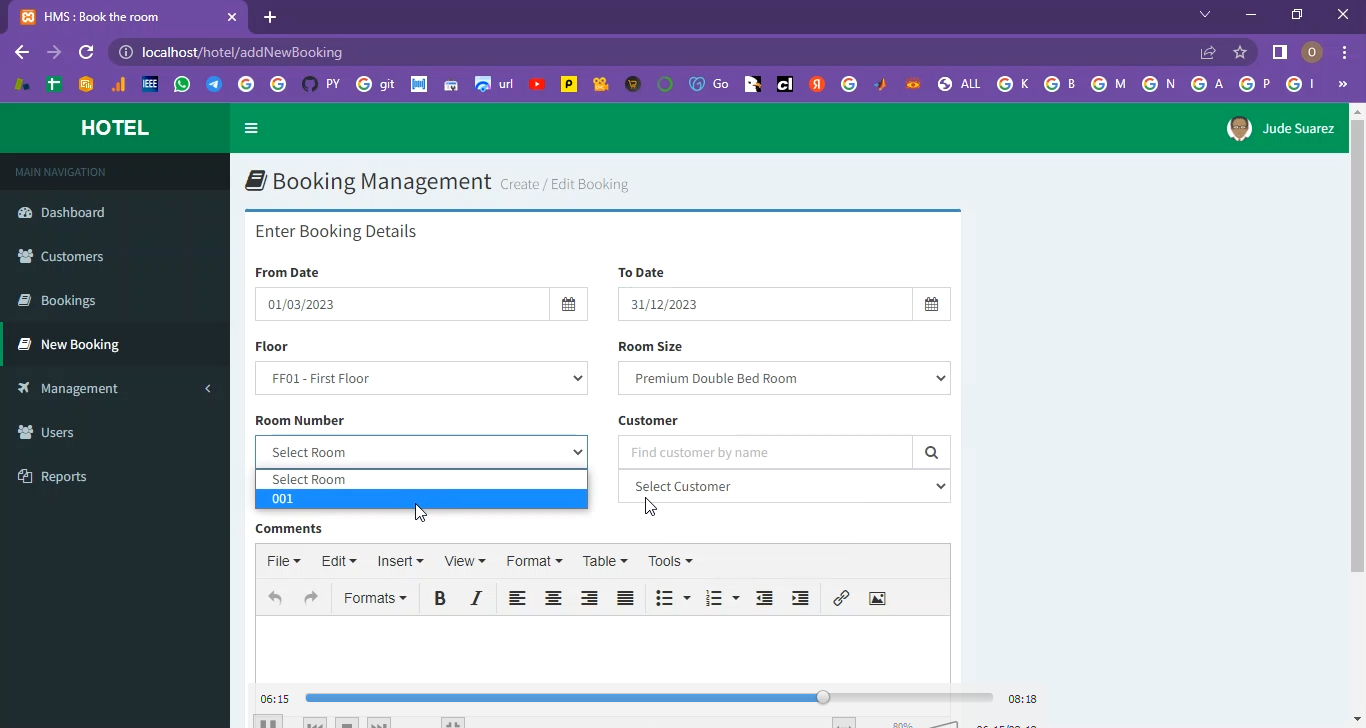Enable justify alignment in comments editor
The image size is (1366, 728).
[625, 598]
